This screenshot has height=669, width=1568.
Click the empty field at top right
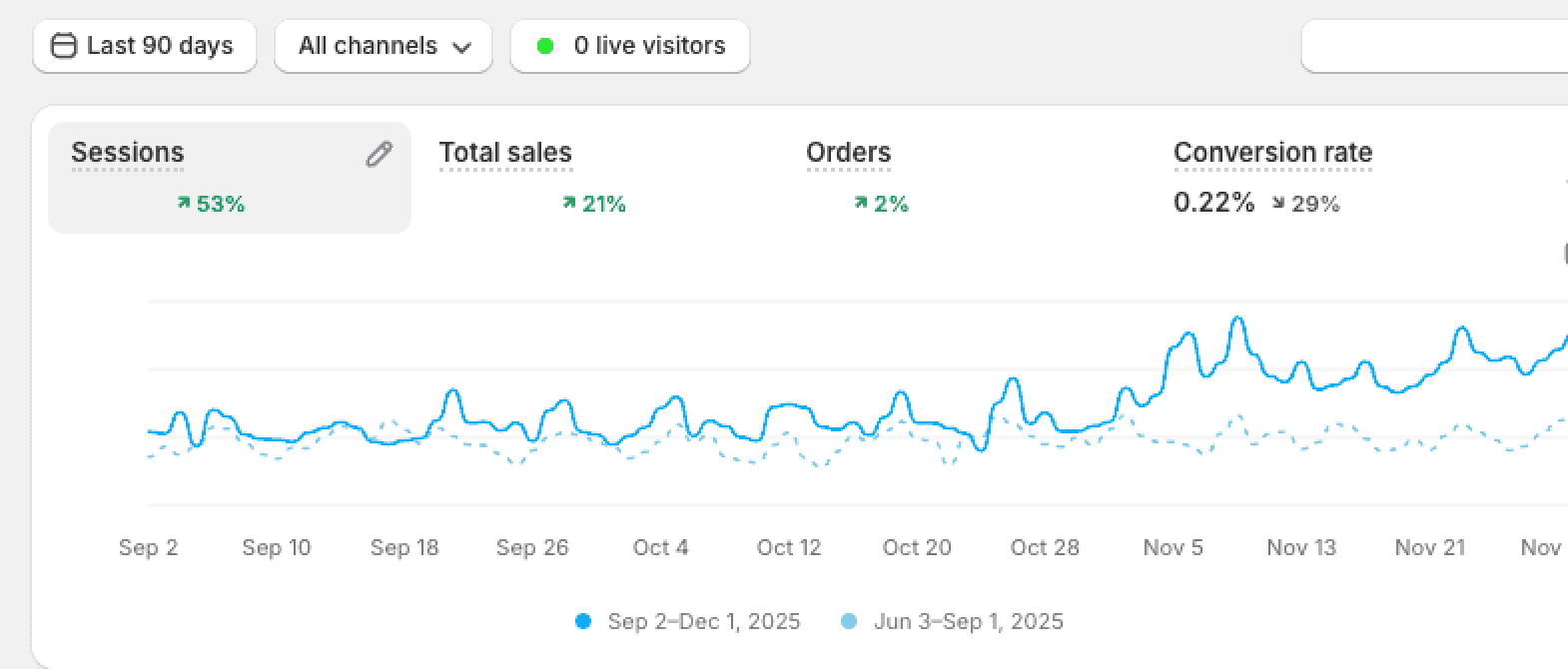click(x=1434, y=46)
